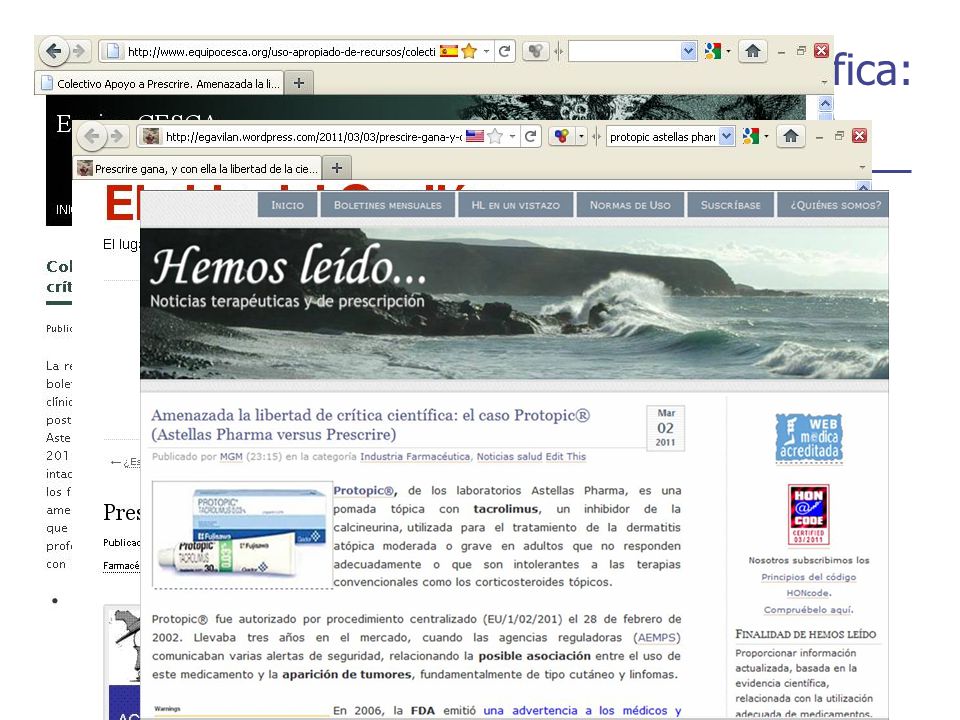Expand address bar history dropdown in egavilan window

point(512,136)
